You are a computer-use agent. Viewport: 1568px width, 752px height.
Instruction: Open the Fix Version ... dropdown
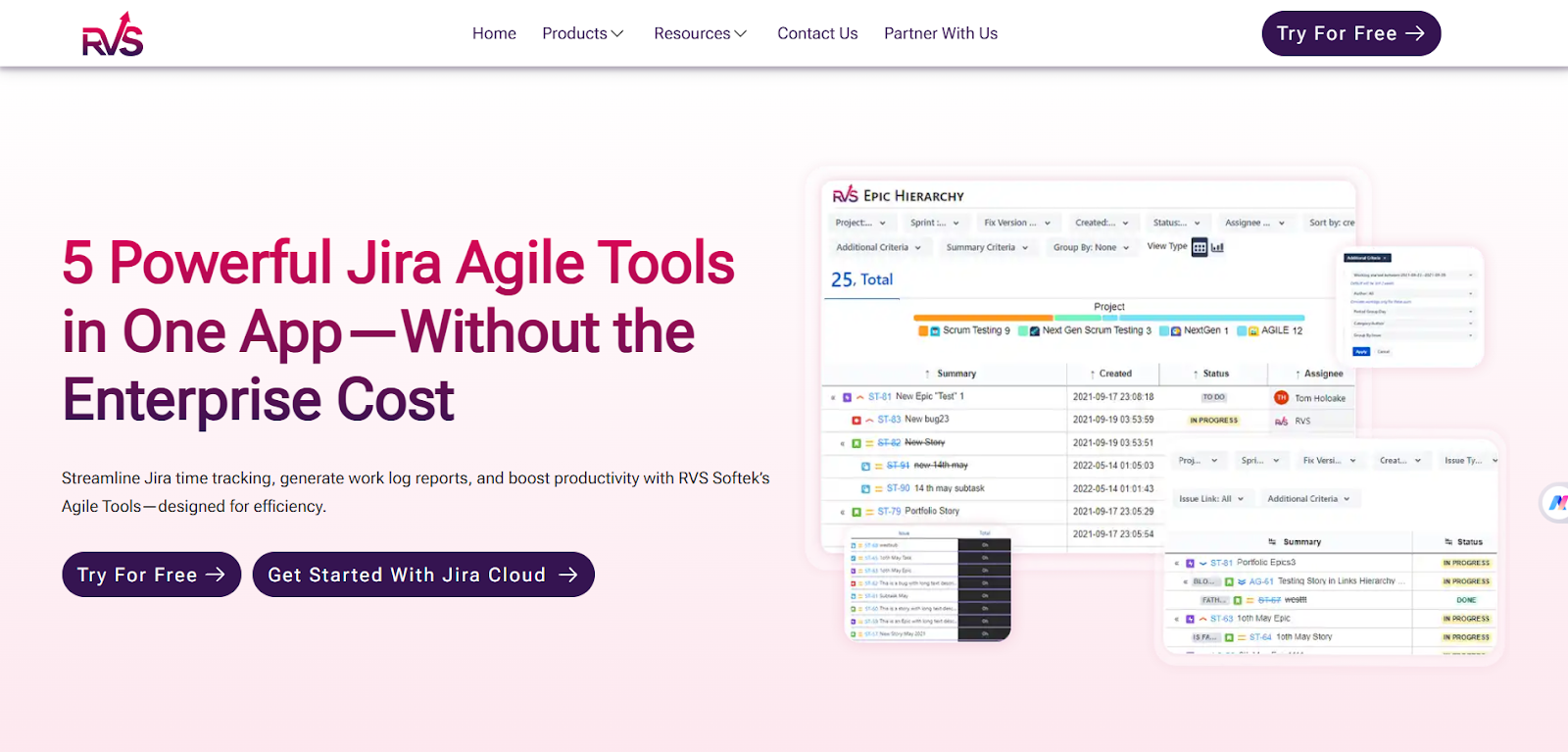[x=1017, y=223]
